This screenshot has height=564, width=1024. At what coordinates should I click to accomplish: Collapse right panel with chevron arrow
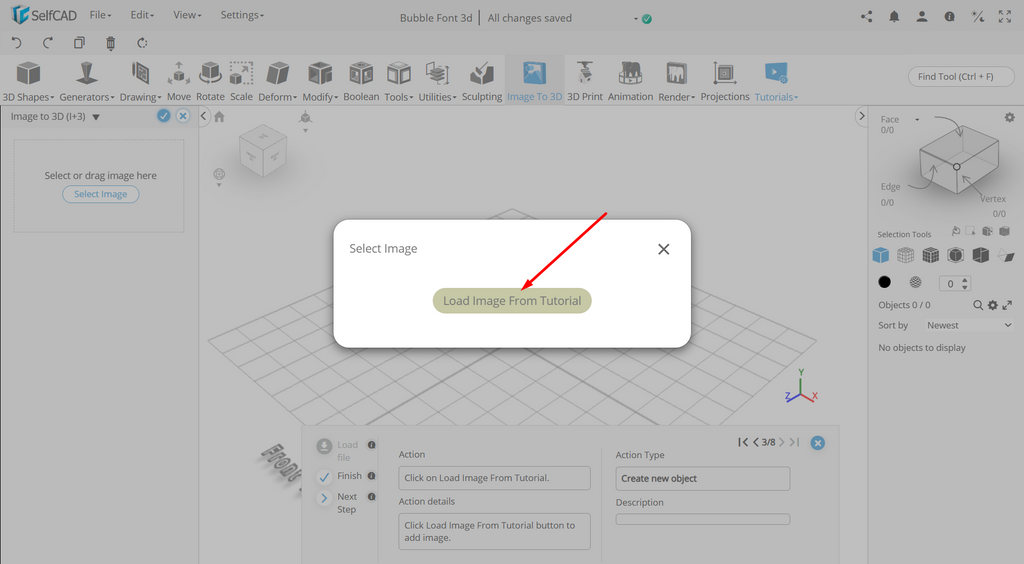tap(861, 116)
